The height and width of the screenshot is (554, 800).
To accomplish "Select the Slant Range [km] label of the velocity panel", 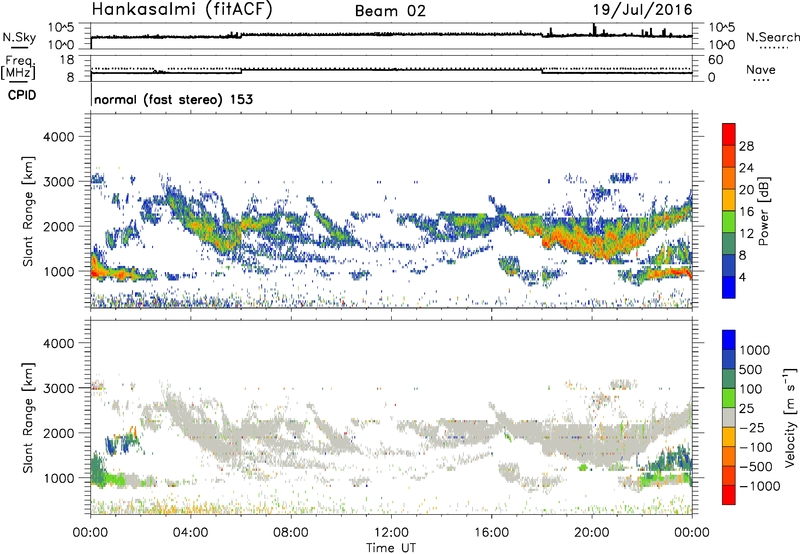I will pos(28,418).
